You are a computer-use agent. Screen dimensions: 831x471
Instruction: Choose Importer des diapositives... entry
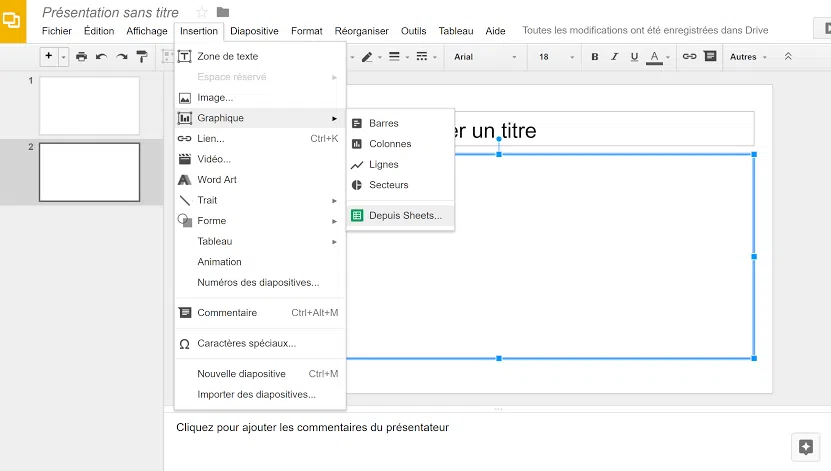tap(260, 395)
